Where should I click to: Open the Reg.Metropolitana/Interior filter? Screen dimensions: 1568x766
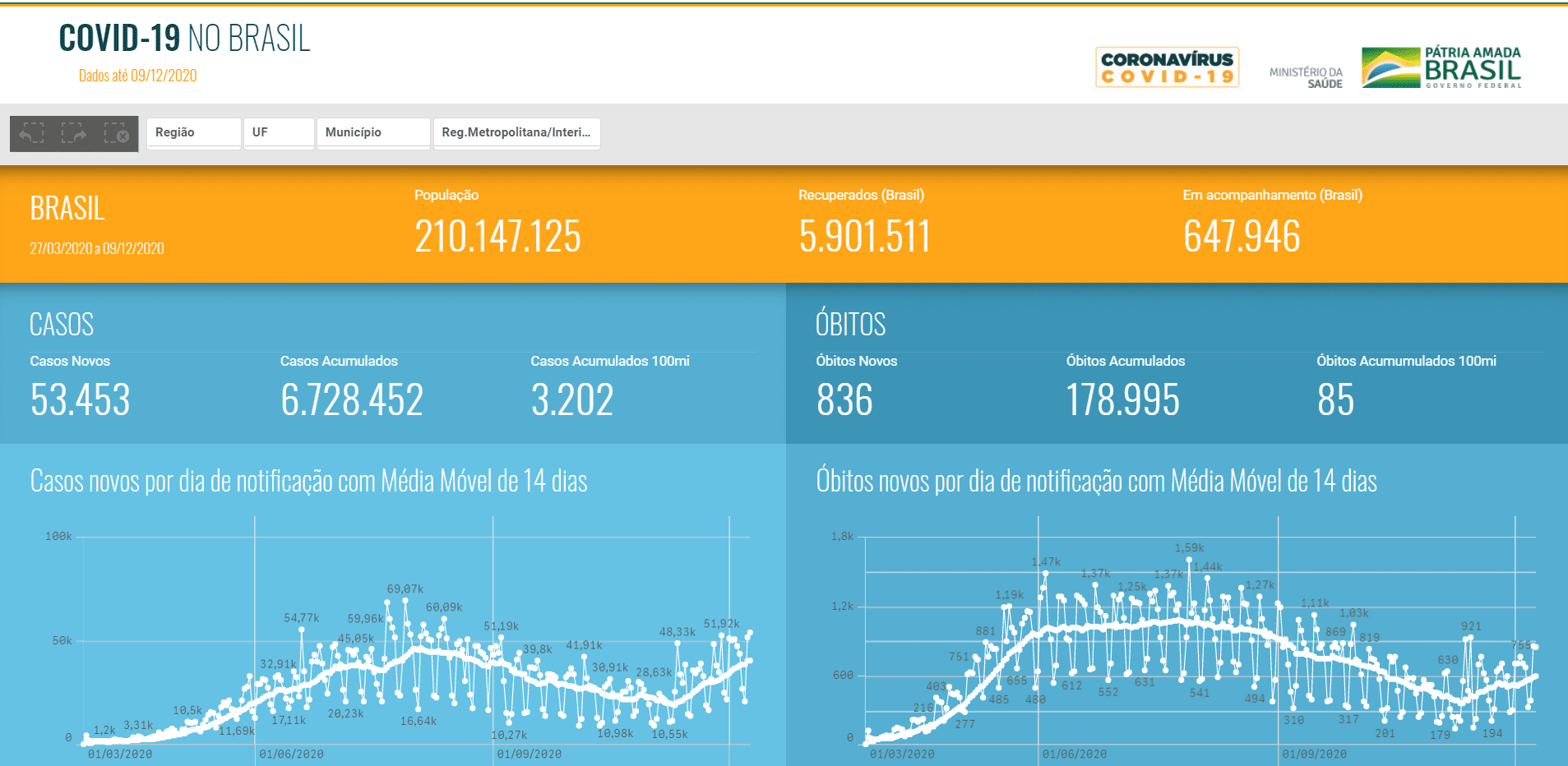click(x=516, y=132)
